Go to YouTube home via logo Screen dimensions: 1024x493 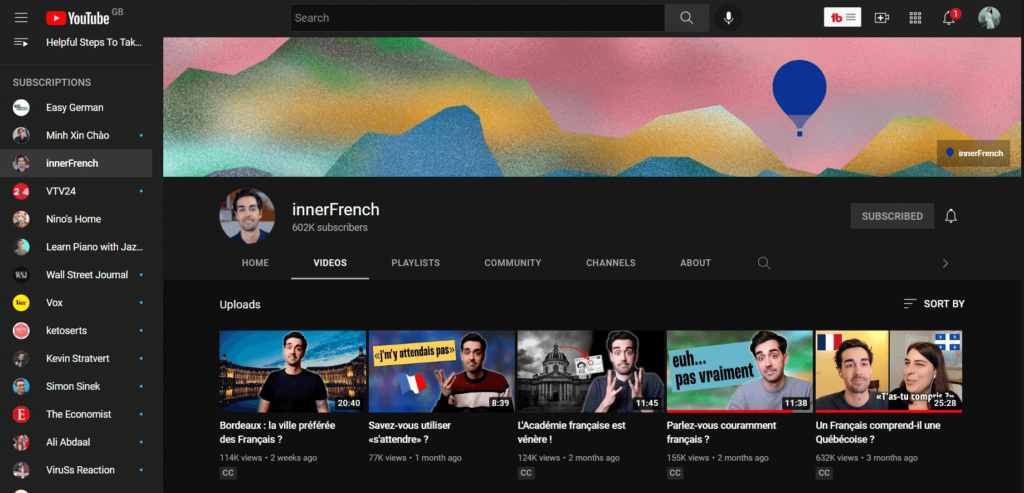pos(78,18)
